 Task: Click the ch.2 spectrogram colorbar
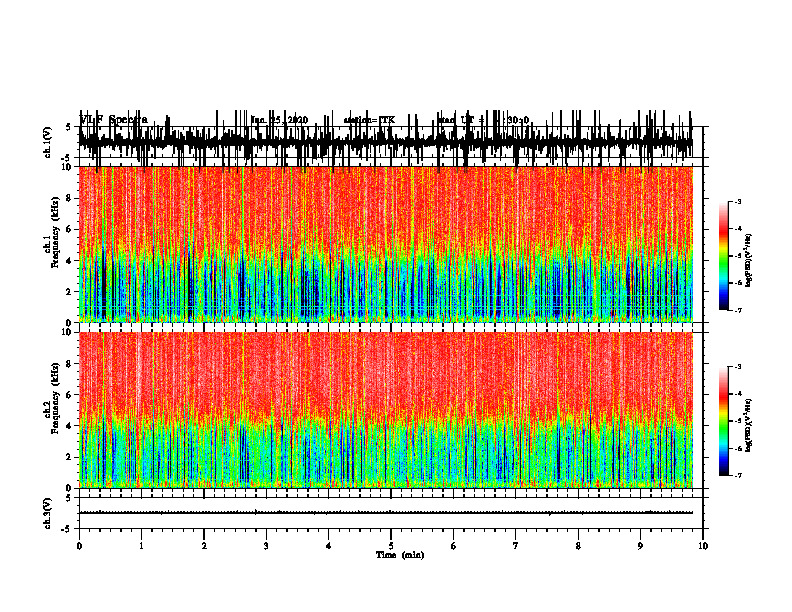pyautogui.click(x=724, y=421)
